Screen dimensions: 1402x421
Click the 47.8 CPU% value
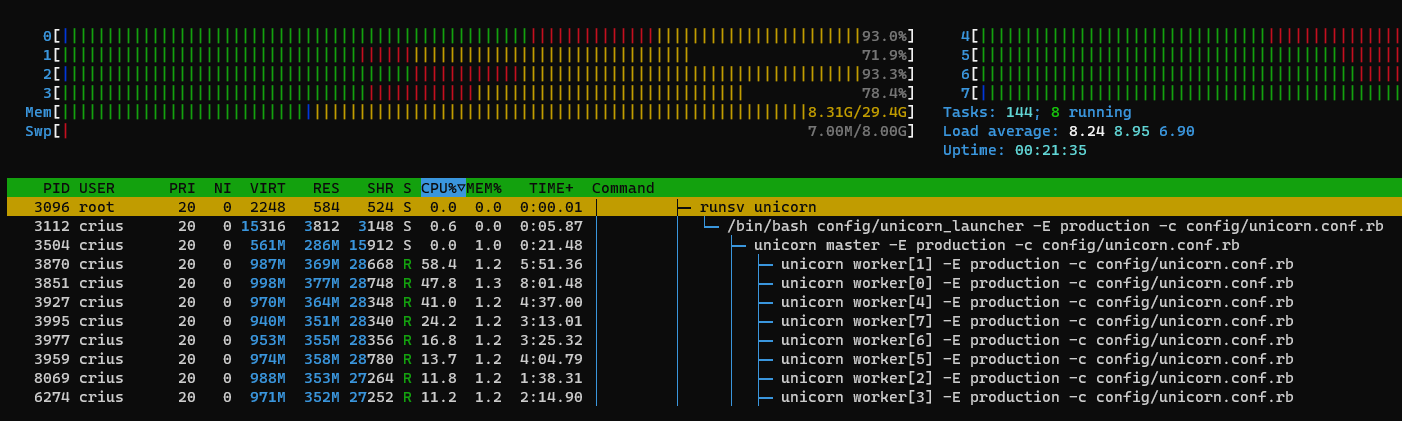439,283
